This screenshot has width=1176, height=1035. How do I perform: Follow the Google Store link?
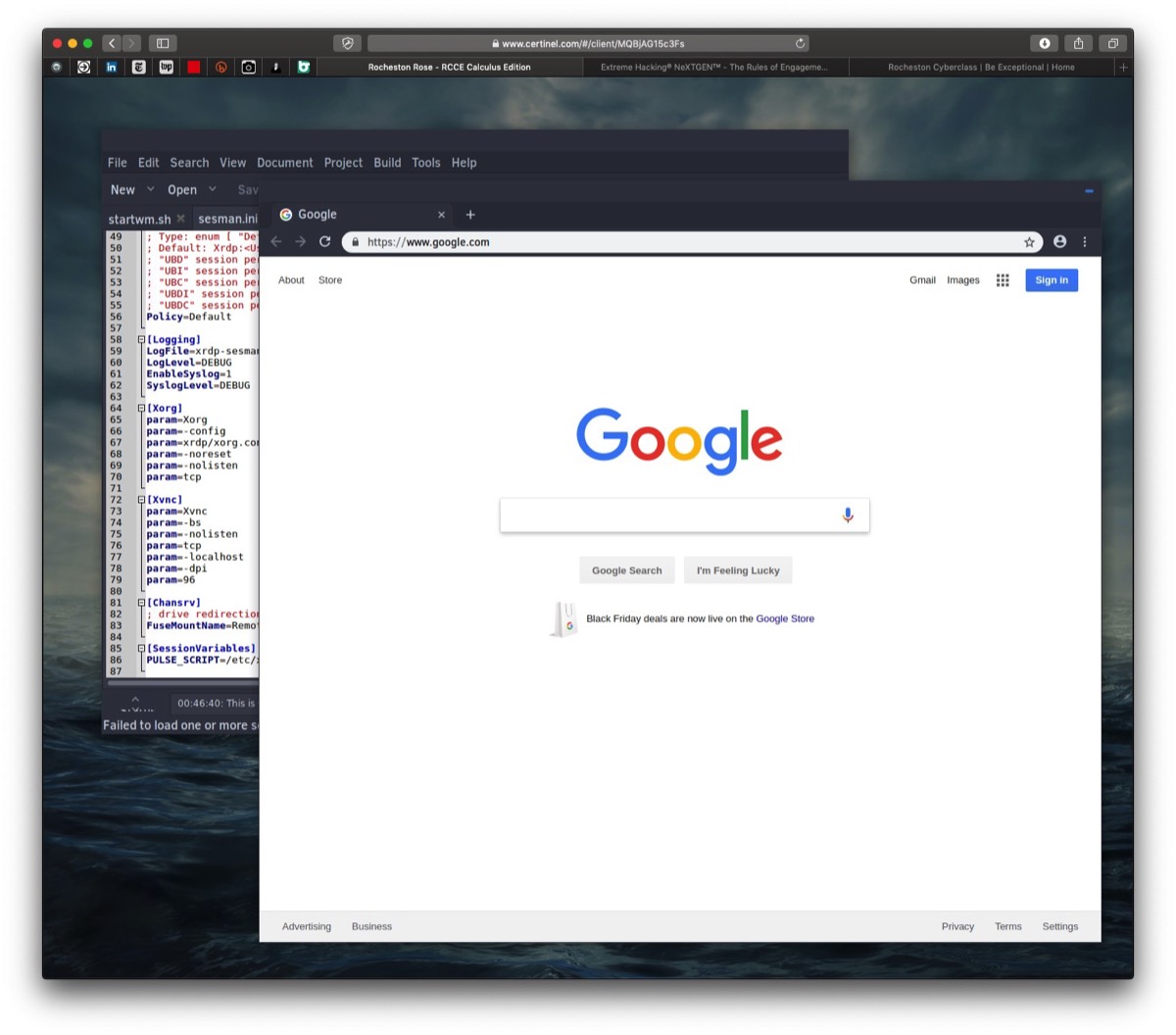pos(785,619)
